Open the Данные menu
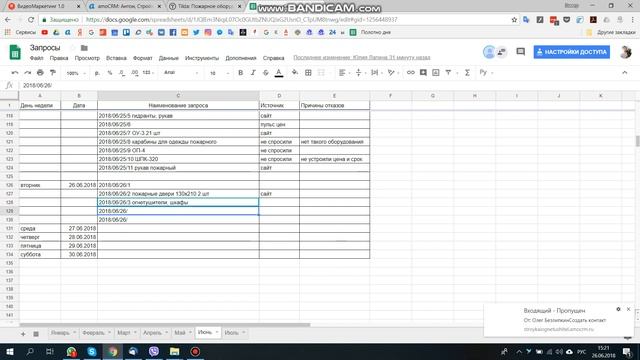This screenshot has width=640, height=360. (x=169, y=58)
